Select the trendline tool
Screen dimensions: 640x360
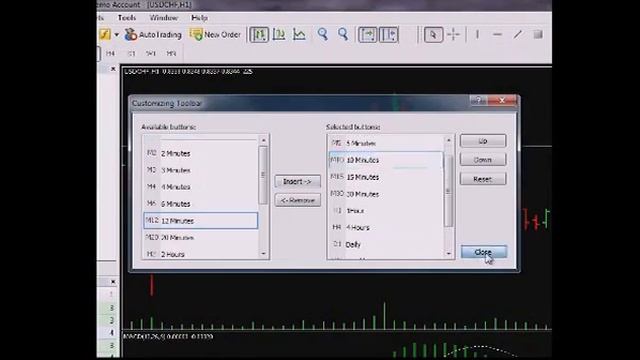518,35
